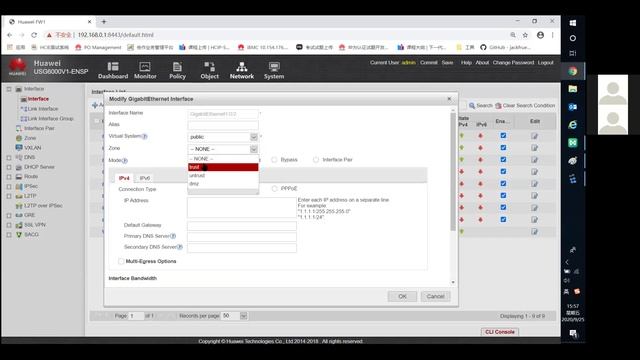Switch to the IPv4 tab
Image resolution: width=640 pixels, height=360 pixels.
pyautogui.click(x=124, y=178)
